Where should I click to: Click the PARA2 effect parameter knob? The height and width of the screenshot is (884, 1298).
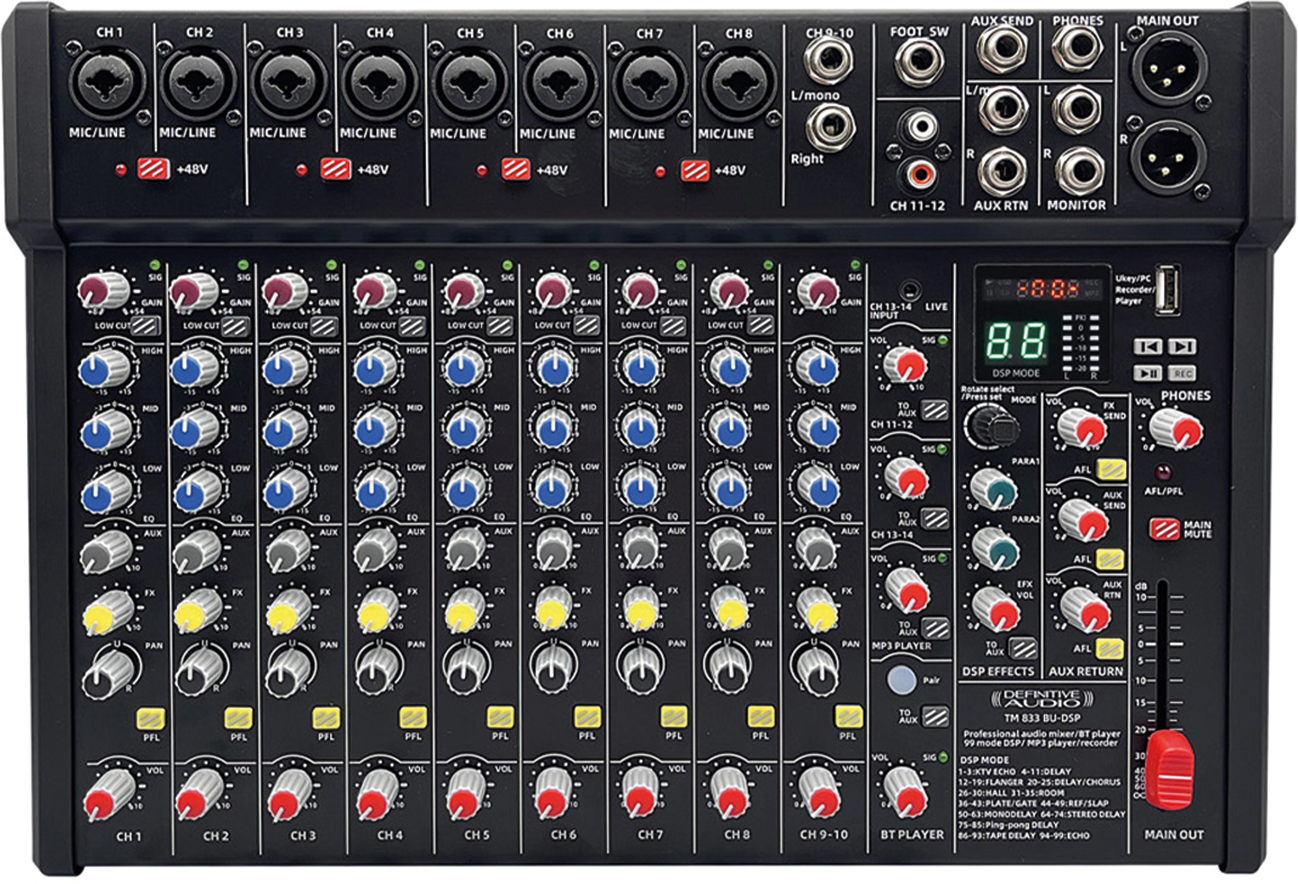[x=995, y=548]
